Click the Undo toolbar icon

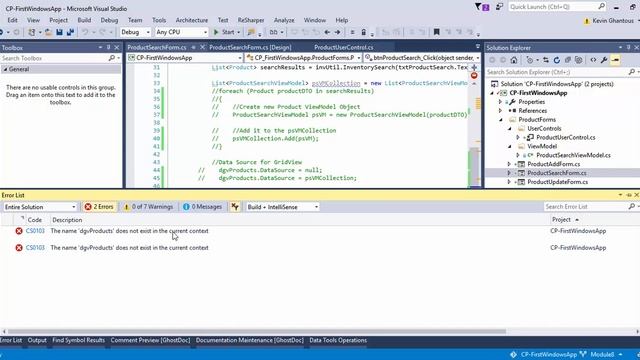click(85, 32)
